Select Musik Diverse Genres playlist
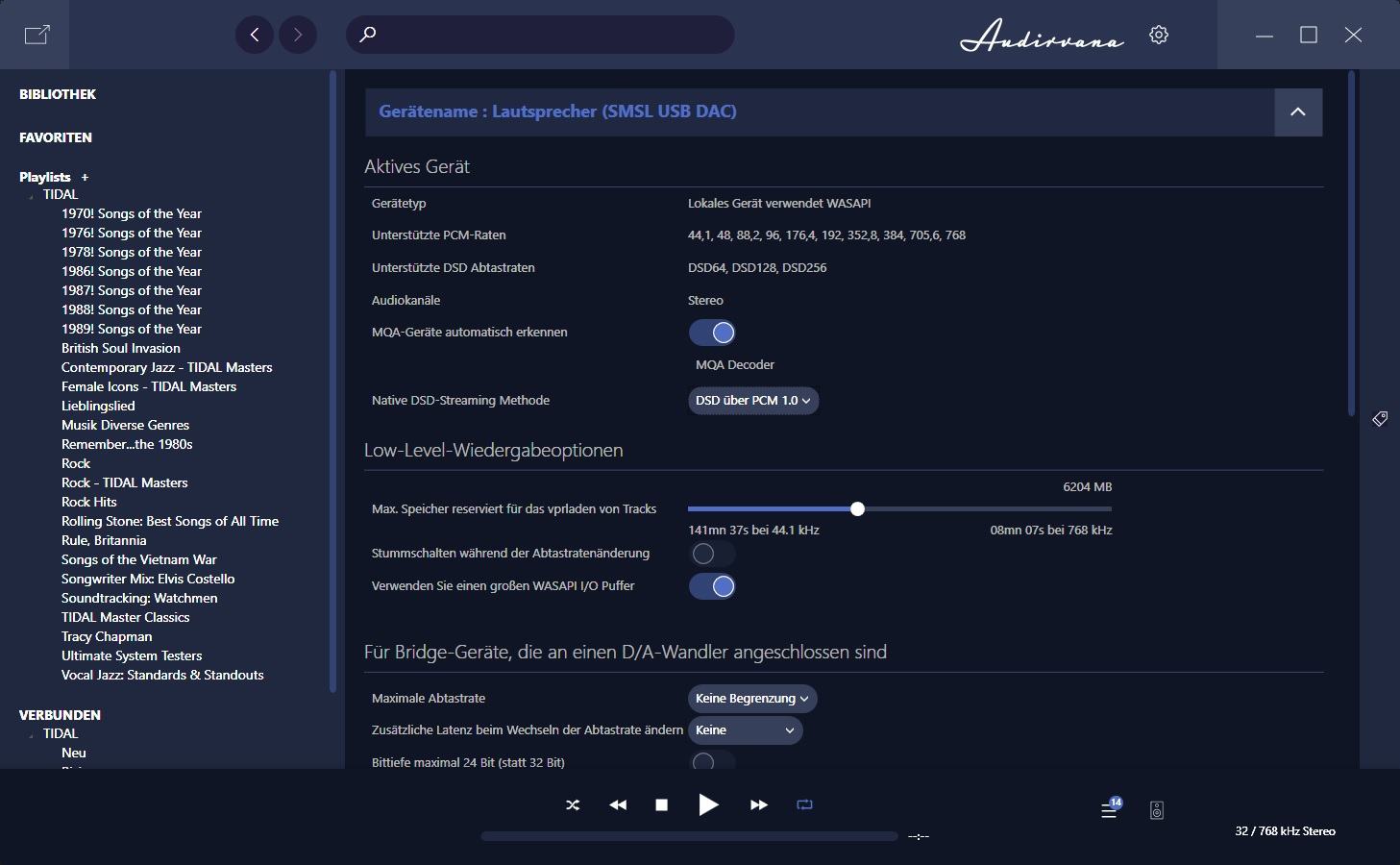Viewport: 1400px width, 865px height. point(125,425)
